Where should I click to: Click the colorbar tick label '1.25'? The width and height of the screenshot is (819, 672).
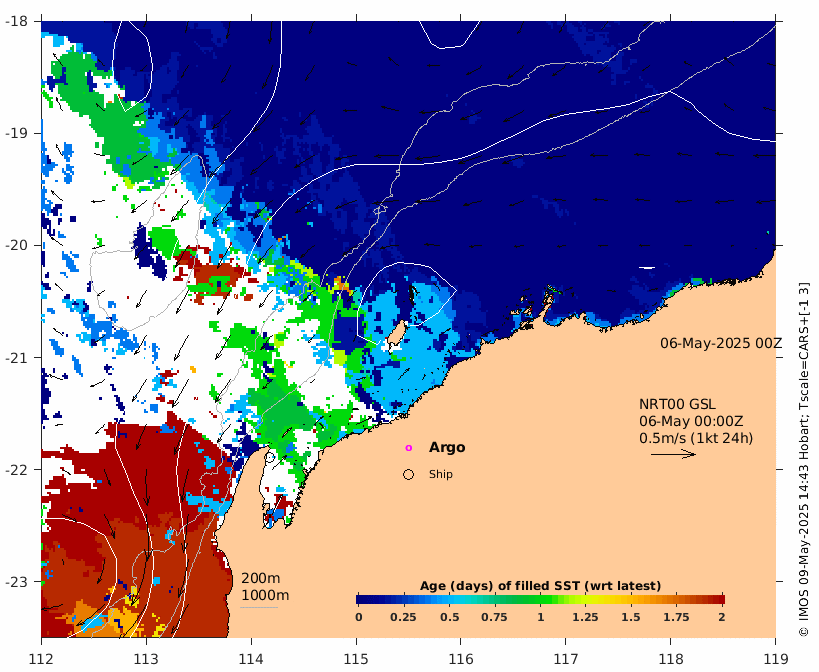click(x=585, y=617)
